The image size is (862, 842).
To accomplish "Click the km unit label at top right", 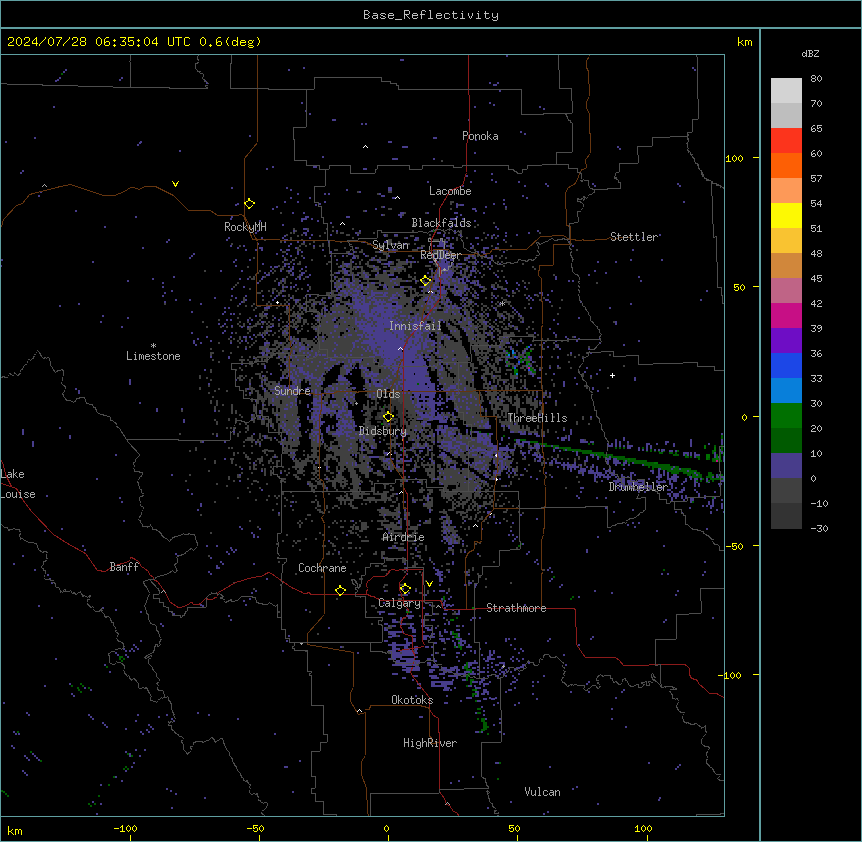I will tap(745, 42).
